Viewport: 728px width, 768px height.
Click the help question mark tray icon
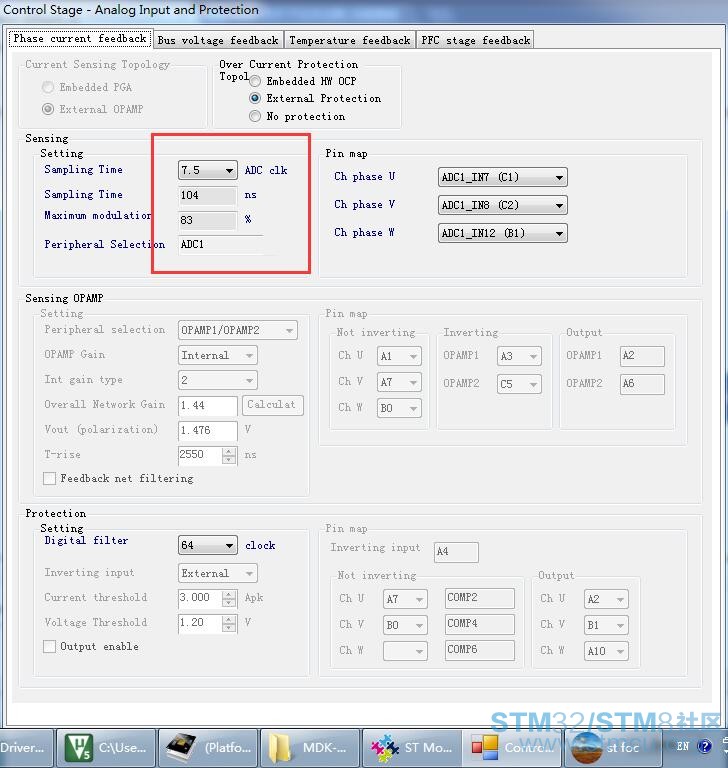click(704, 746)
